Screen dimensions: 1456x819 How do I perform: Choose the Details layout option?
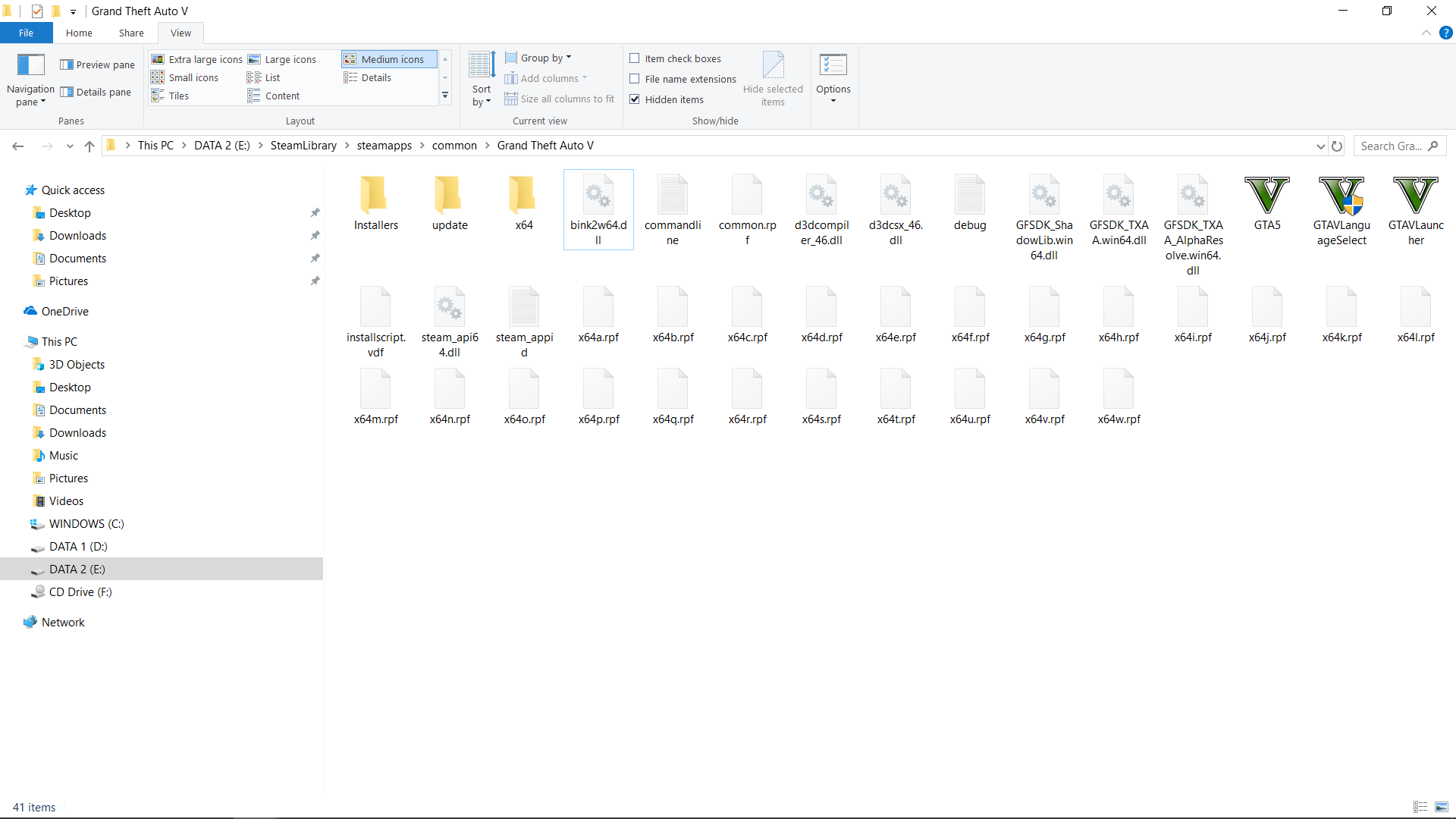coord(369,77)
